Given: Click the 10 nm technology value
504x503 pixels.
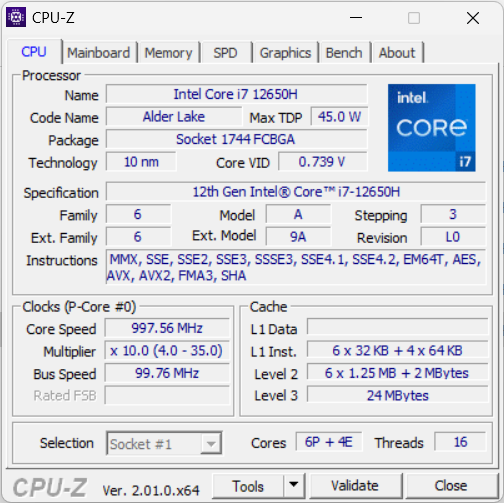Looking at the screenshot, I should tap(141, 162).
